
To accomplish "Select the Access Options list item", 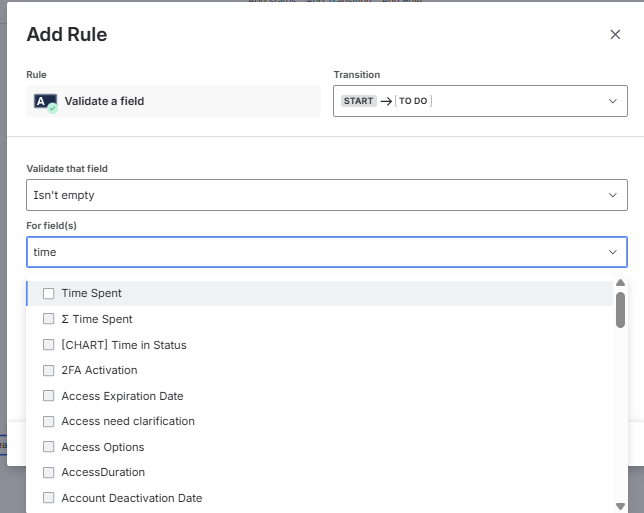I will [103, 447].
